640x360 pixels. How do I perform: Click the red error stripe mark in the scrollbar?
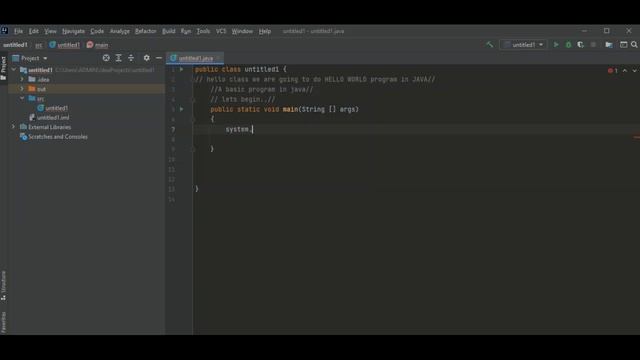[637, 137]
